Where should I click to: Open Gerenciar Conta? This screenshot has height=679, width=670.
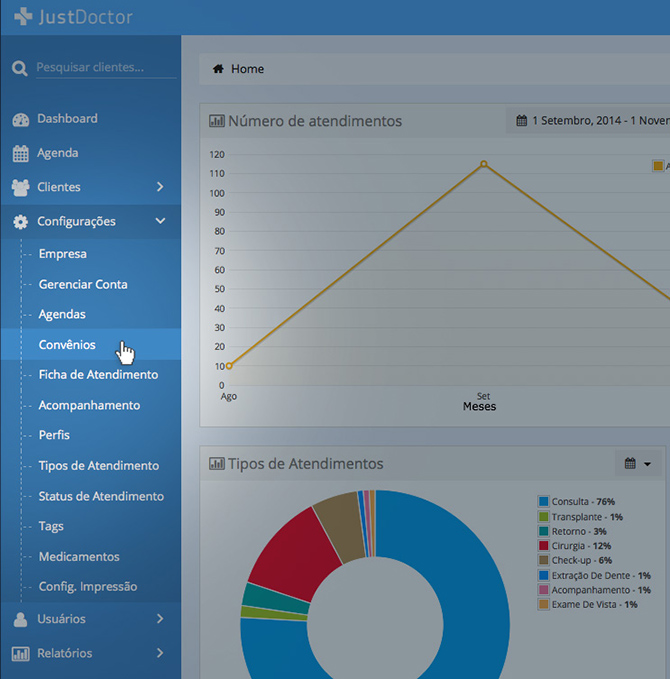click(x=83, y=284)
